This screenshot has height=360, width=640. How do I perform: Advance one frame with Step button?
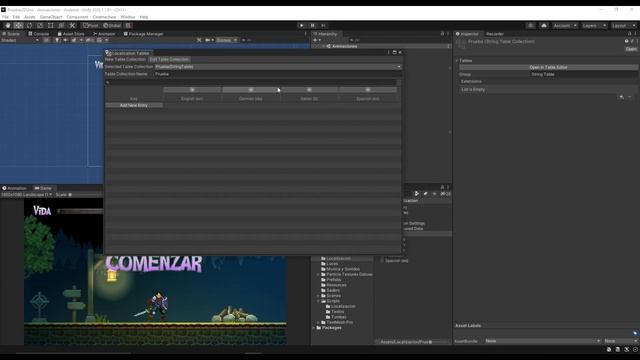click(x=323, y=25)
